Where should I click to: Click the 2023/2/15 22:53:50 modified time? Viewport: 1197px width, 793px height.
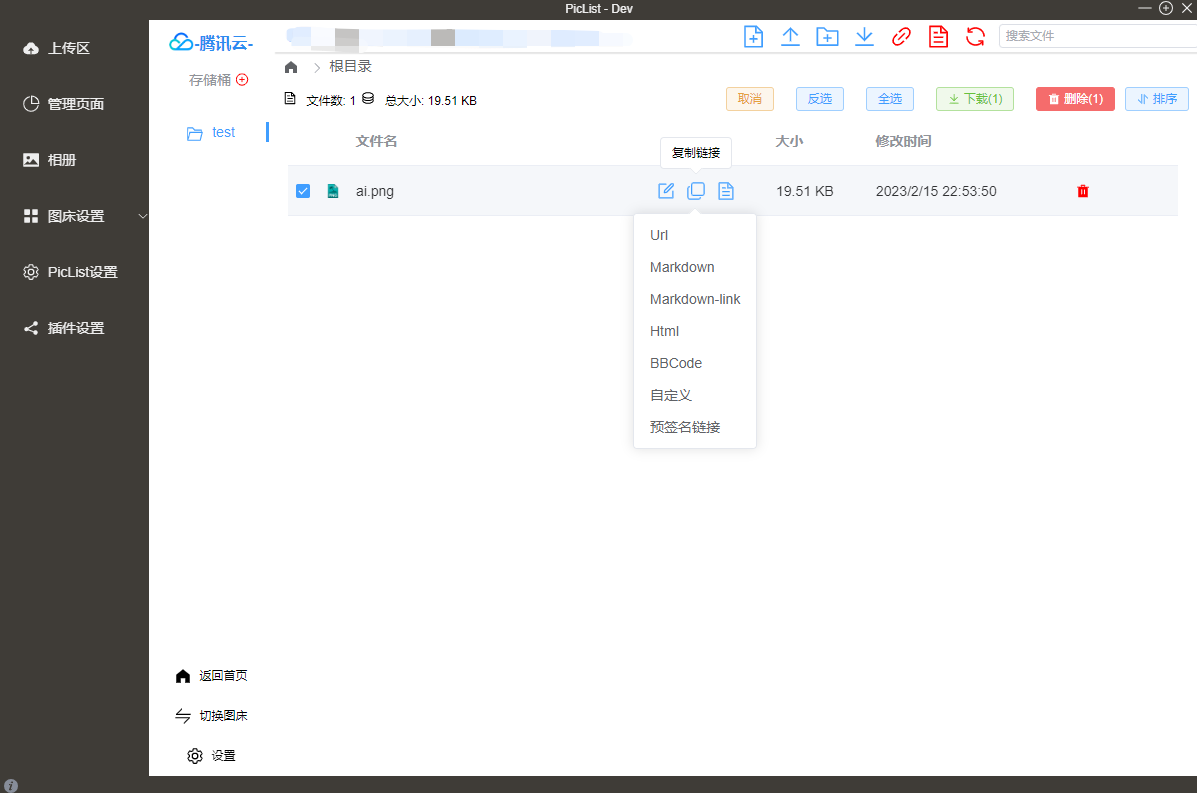(936, 192)
